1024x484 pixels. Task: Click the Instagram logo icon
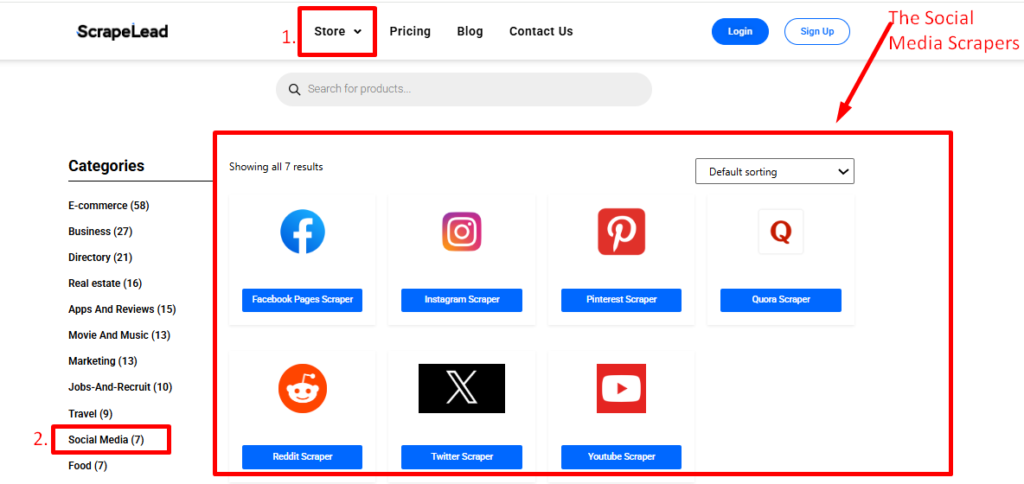tap(462, 231)
